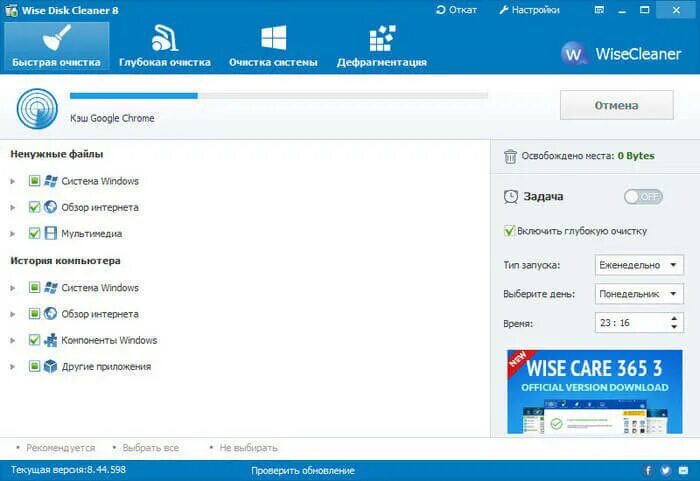Image resolution: width=700 pixels, height=481 pixels.
Task: Click the email envelope icon
Action: 683,470
